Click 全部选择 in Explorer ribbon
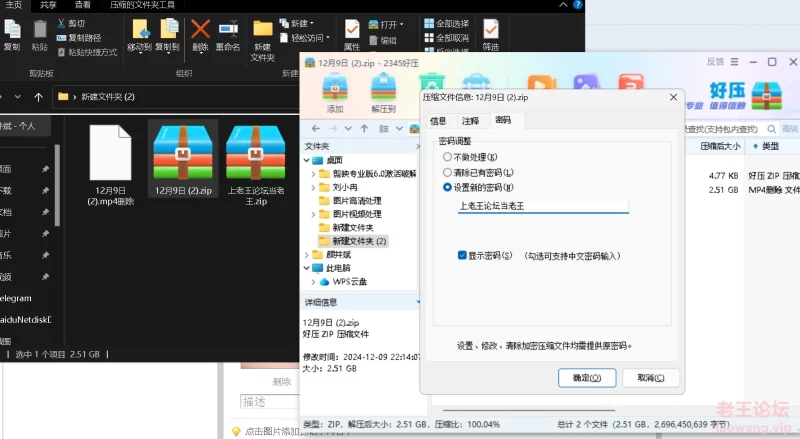This screenshot has height=439, width=800. click(446, 23)
